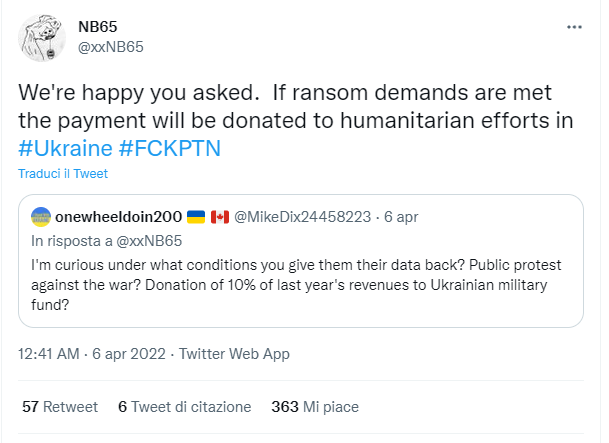
Task: Click NB65 profile avatar picture
Action: coord(41,37)
